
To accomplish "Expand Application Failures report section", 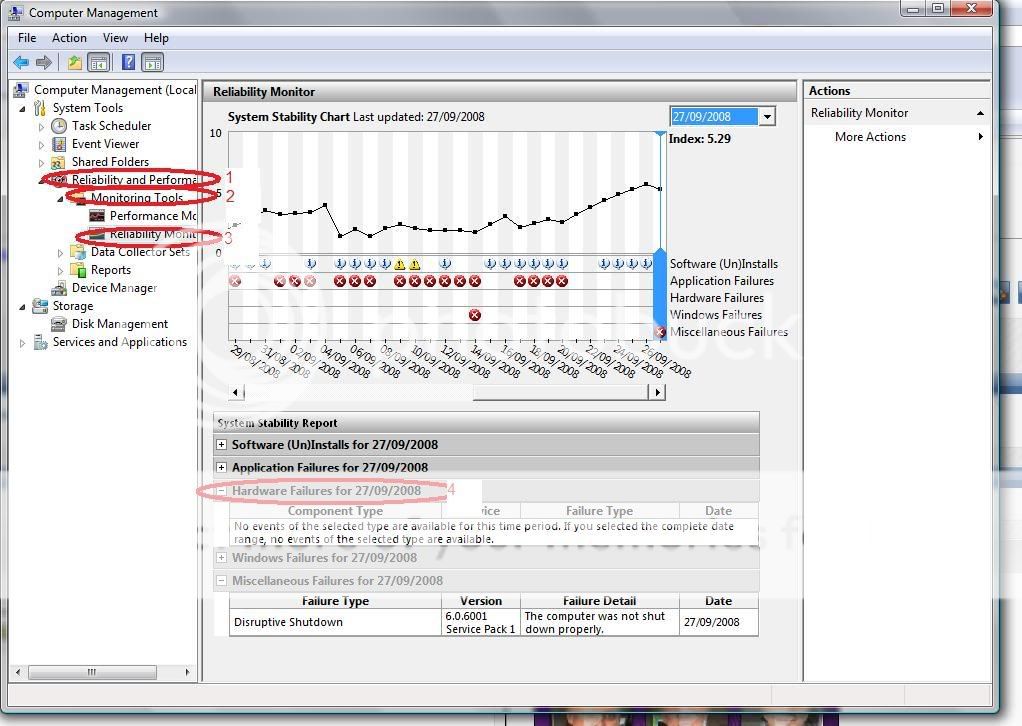I will pos(222,468).
